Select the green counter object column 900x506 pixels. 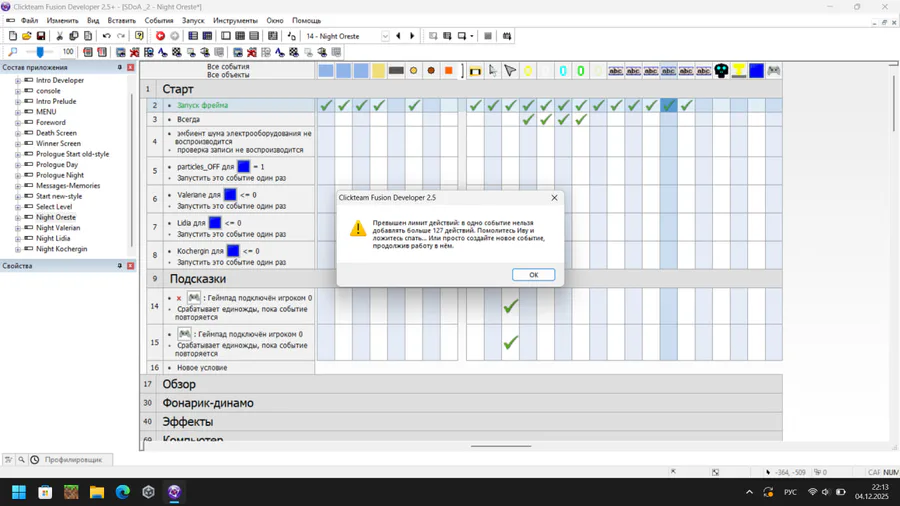(581, 71)
